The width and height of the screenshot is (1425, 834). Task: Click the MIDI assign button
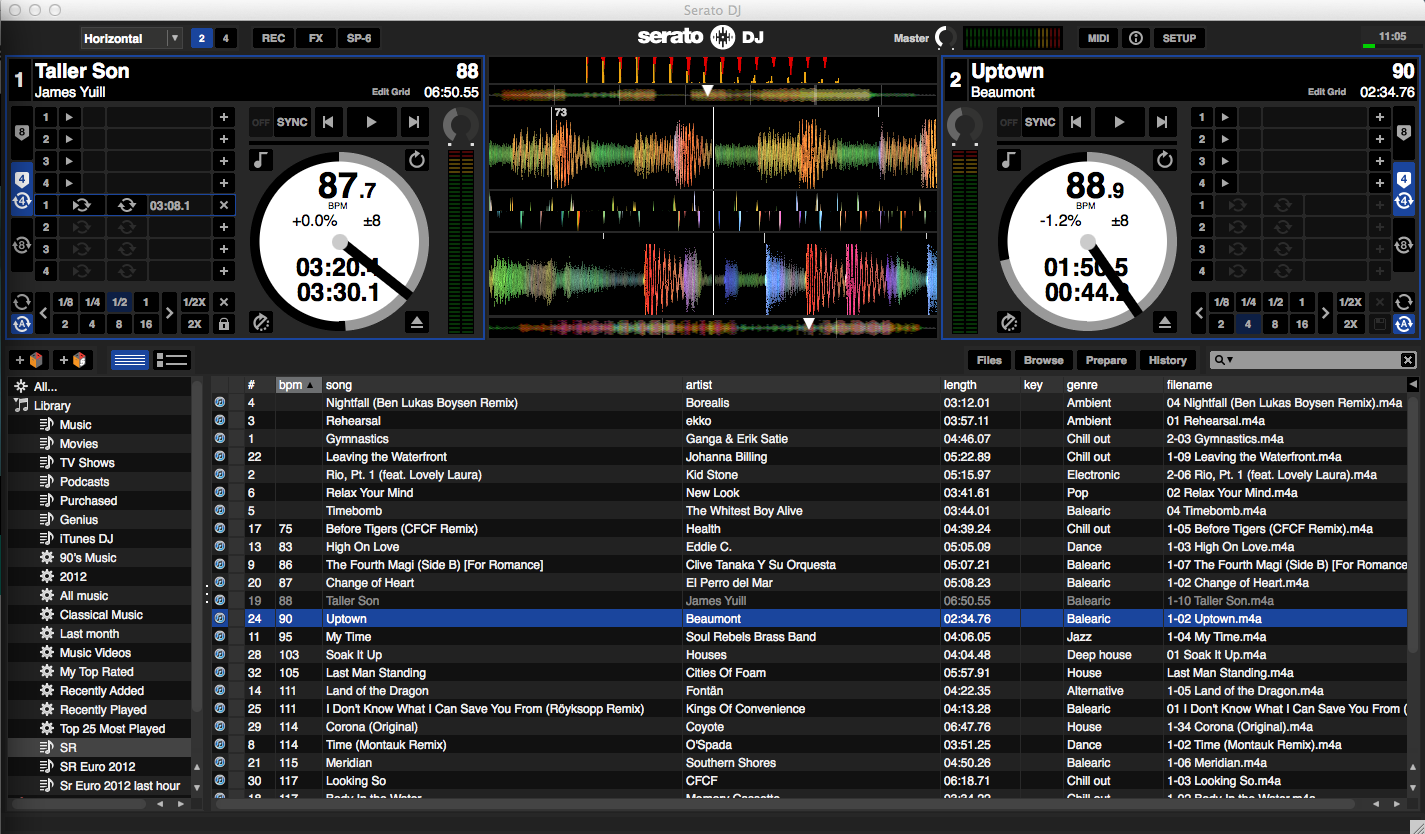tap(1098, 38)
